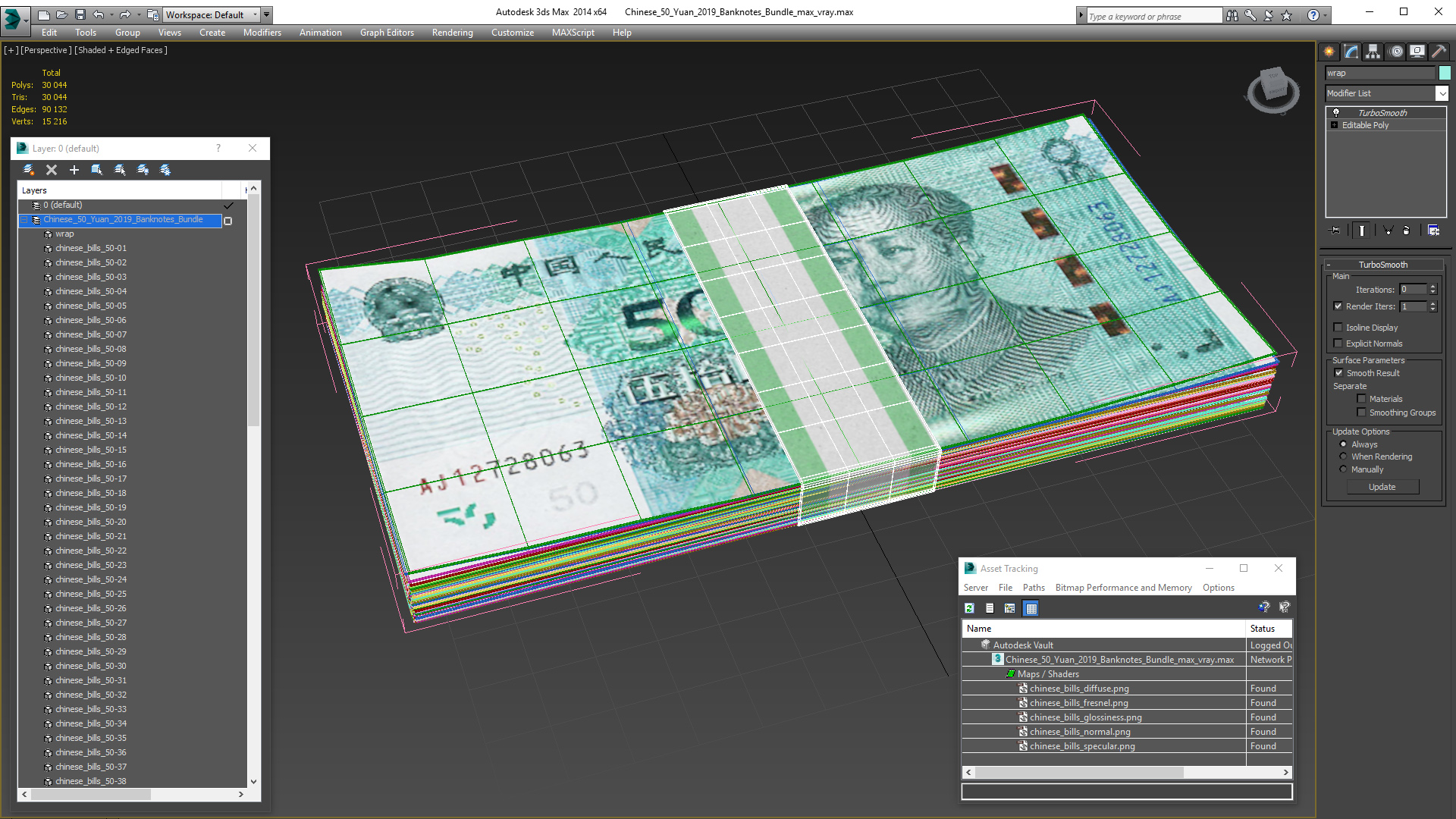
Task: Click the New Scene icon
Action: point(44,14)
